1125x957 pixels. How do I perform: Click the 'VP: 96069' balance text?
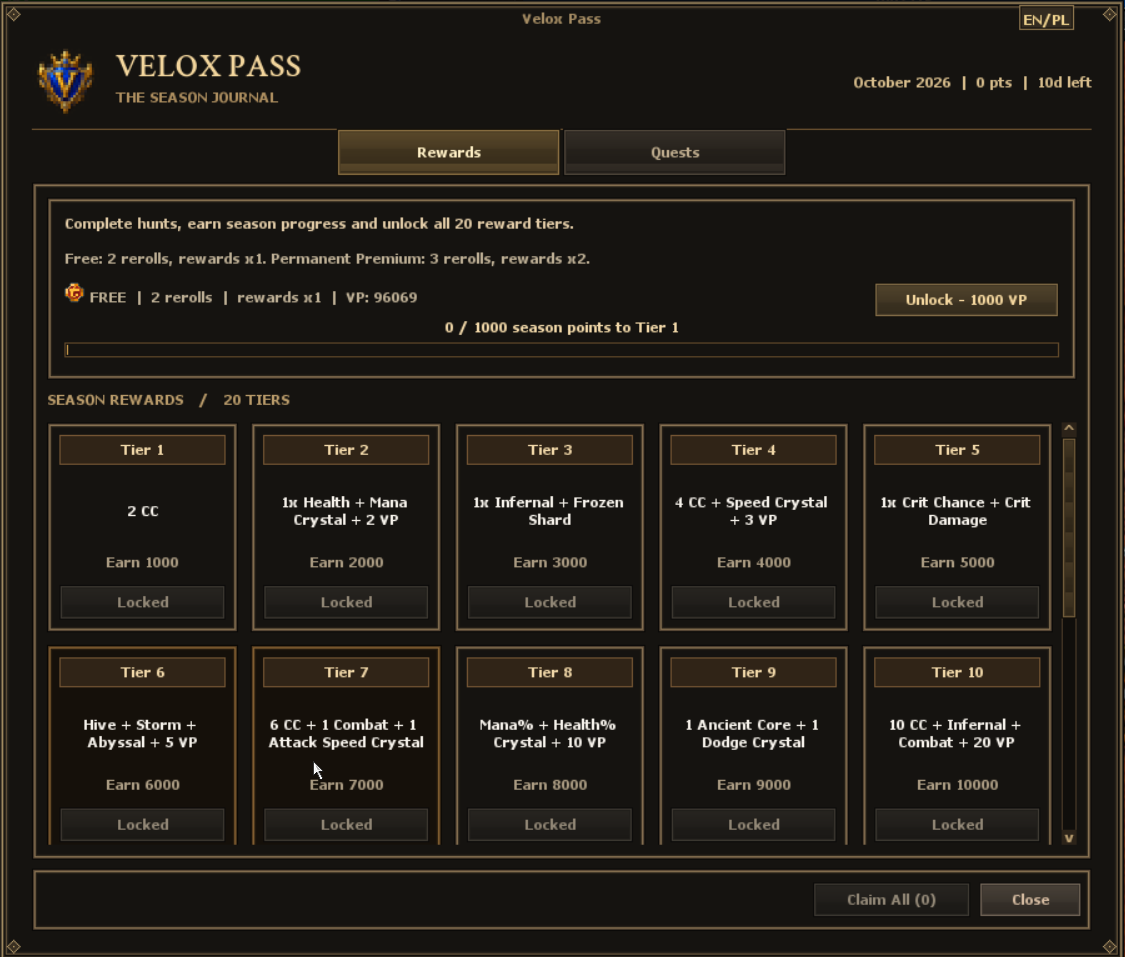(x=381, y=297)
